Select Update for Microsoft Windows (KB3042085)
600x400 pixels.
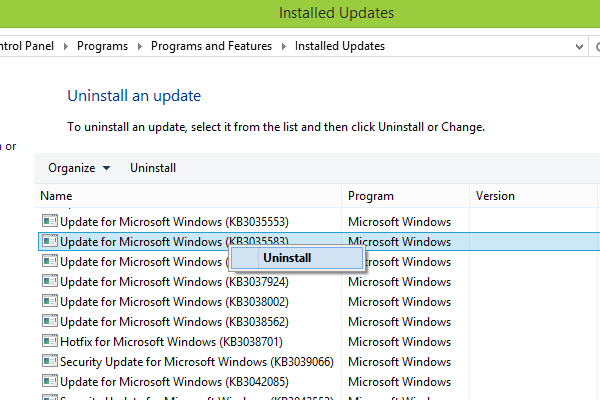pyautogui.click(x=174, y=382)
